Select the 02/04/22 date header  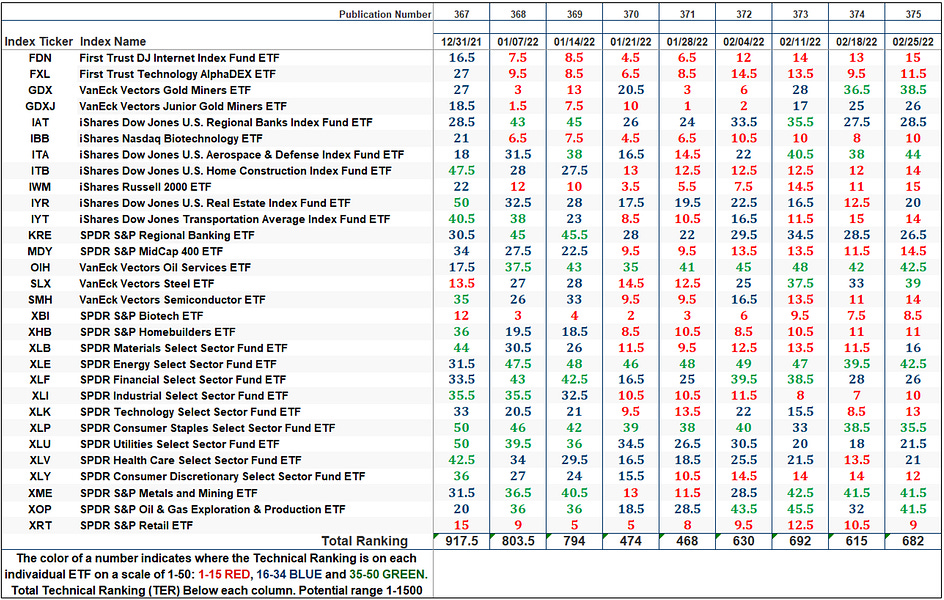pyautogui.click(x=744, y=42)
